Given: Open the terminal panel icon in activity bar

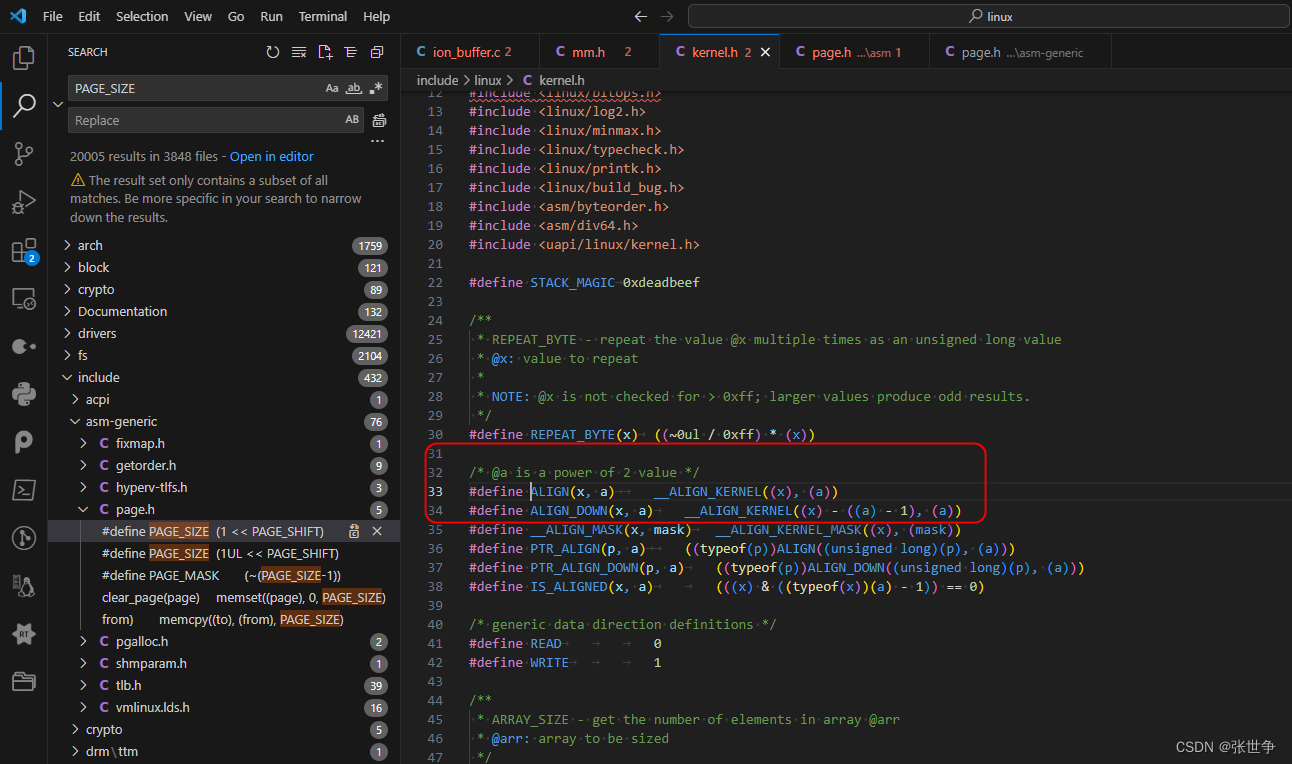Looking at the screenshot, I should [23, 490].
